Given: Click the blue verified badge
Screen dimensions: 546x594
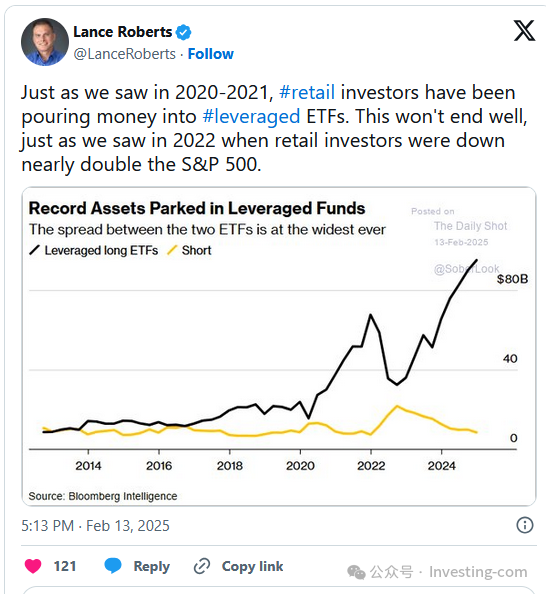Looking at the screenshot, I should (x=184, y=32).
